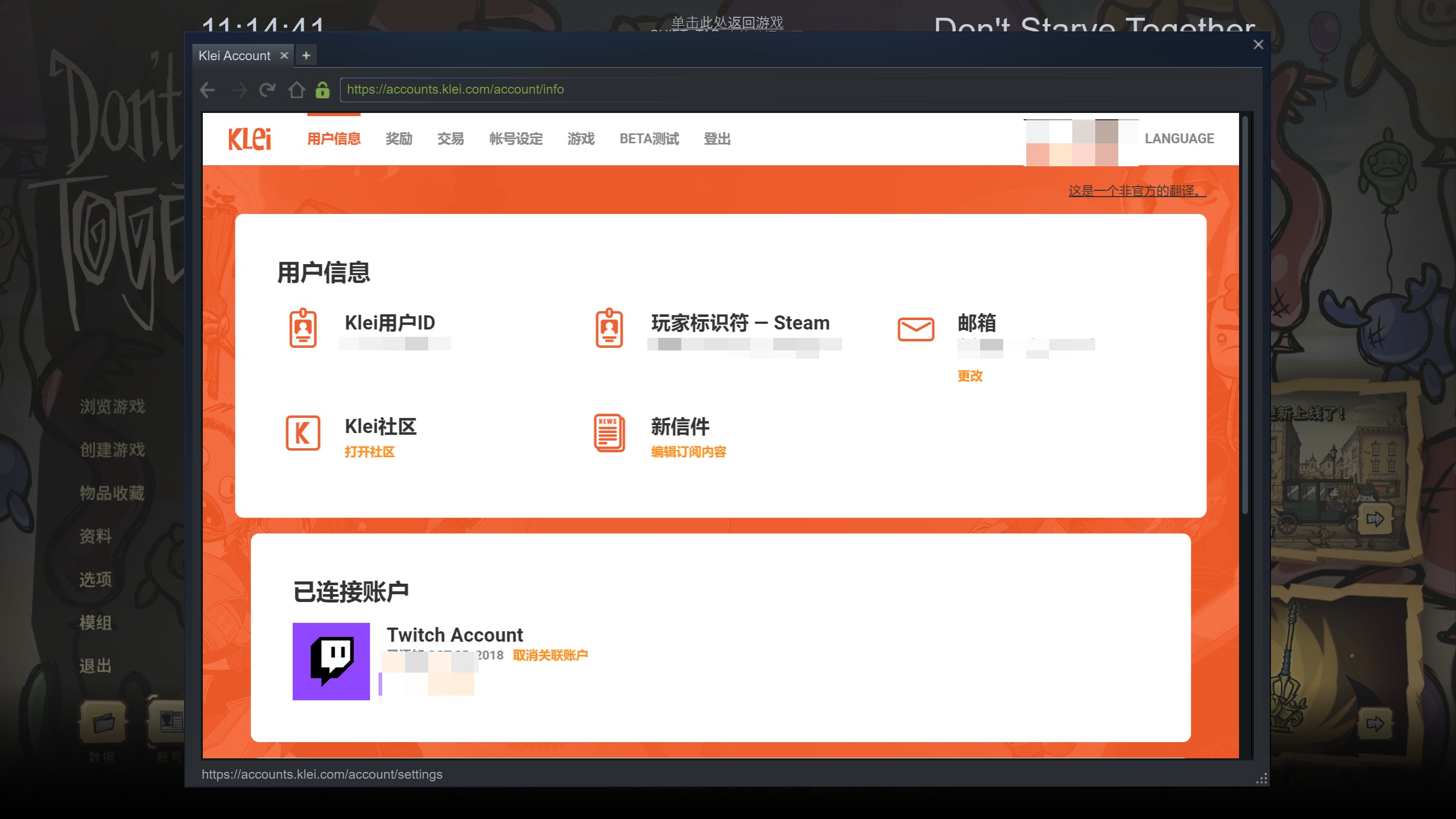Open 打开社区 Klei community link
Image resolution: width=1456 pixels, height=819 pixels.
click(x=369, y=452)
